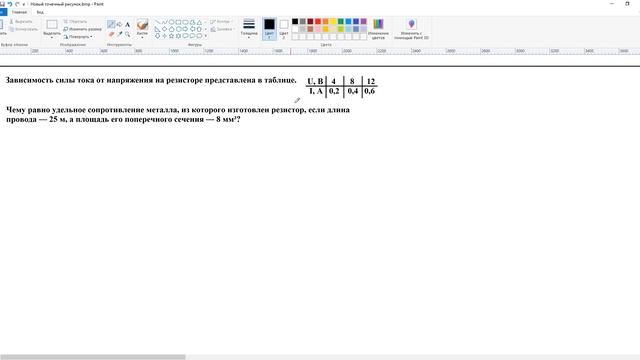Choose the Cloud callout shape

(199, 36)
